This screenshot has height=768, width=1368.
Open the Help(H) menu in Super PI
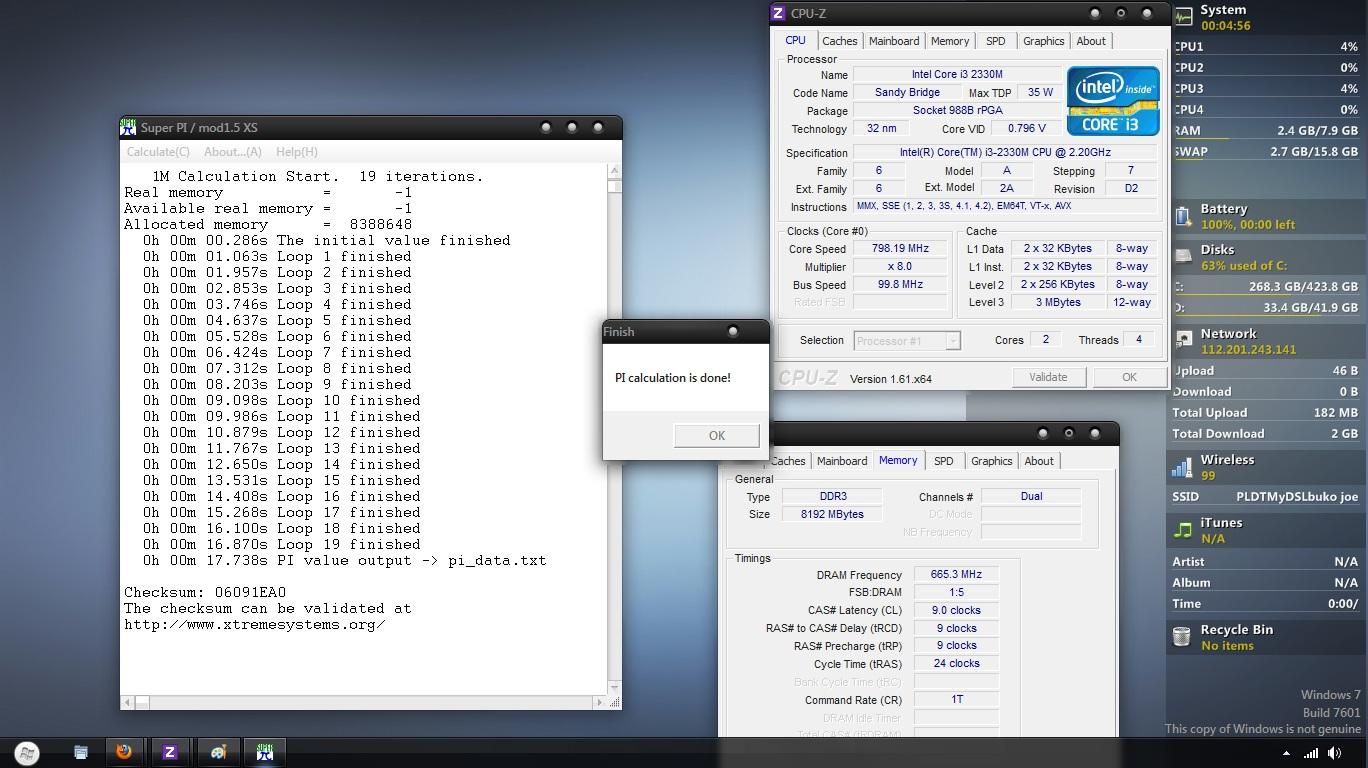pyautogui.click(x=296, y=152)
